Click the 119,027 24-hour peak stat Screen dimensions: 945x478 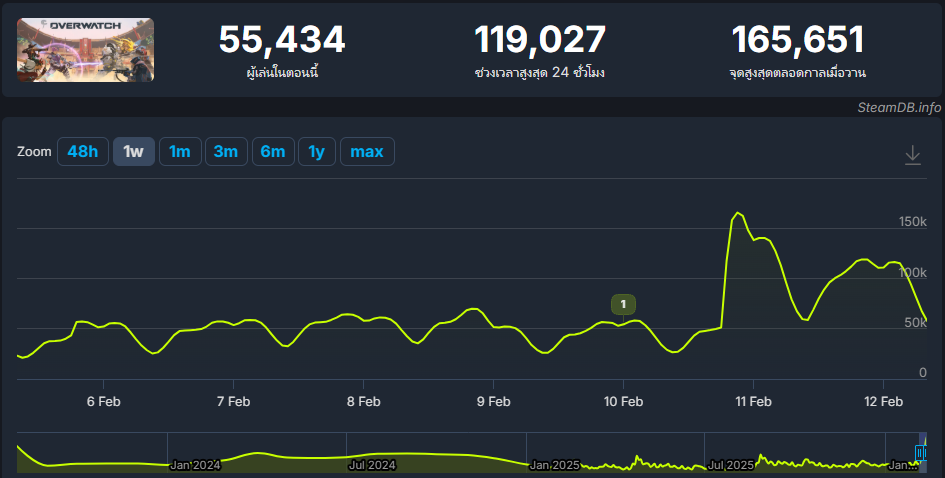[540, 40]
